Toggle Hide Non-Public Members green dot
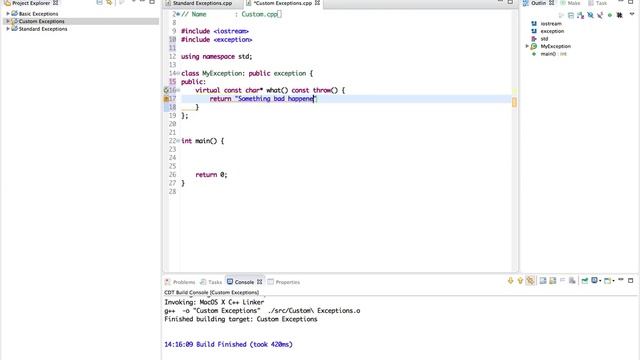640x360 pixels. tap(610, 16)
